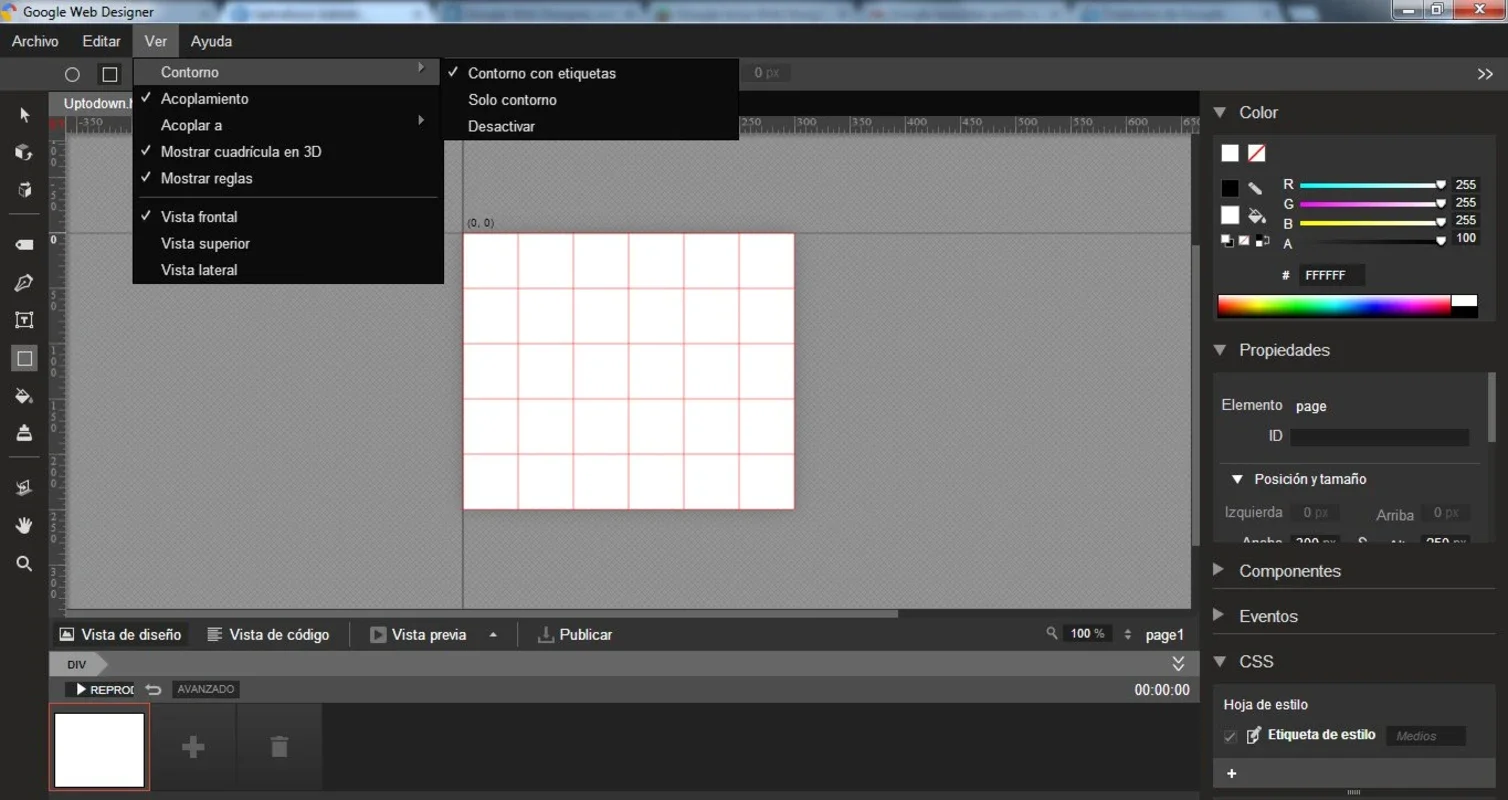Screen dimensions: 1508x800
Task: Collapse Posición y tamaño section
Action: (x=1237, y=479)
